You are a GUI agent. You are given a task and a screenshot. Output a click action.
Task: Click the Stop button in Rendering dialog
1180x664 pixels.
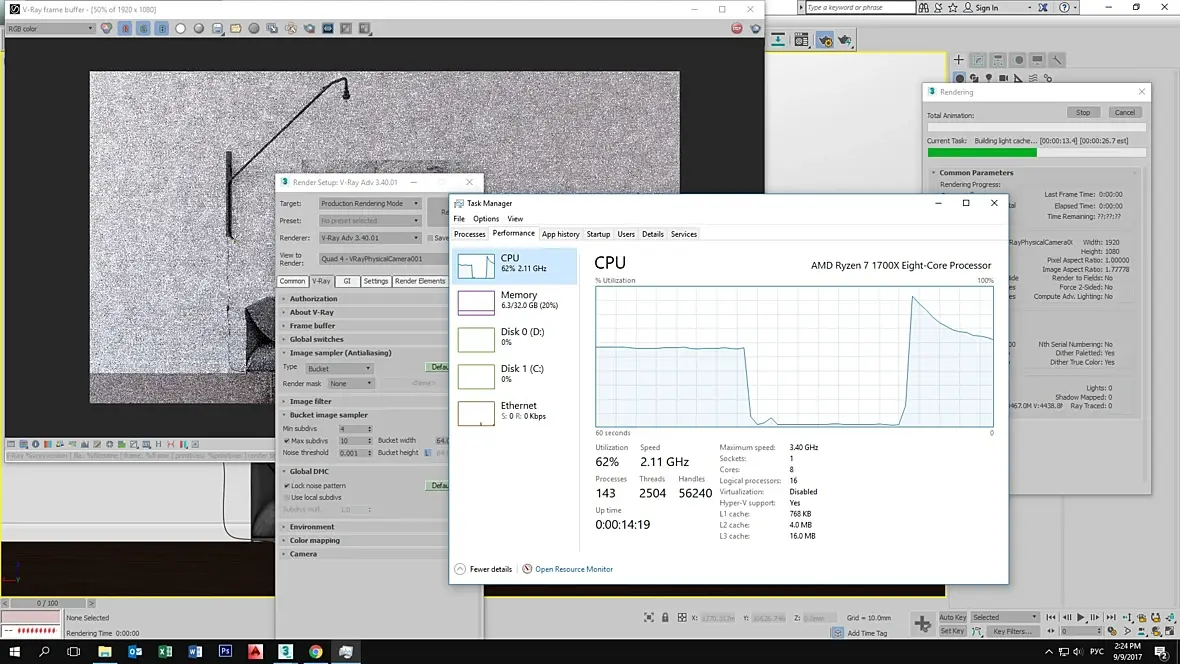pos(1082,112)
